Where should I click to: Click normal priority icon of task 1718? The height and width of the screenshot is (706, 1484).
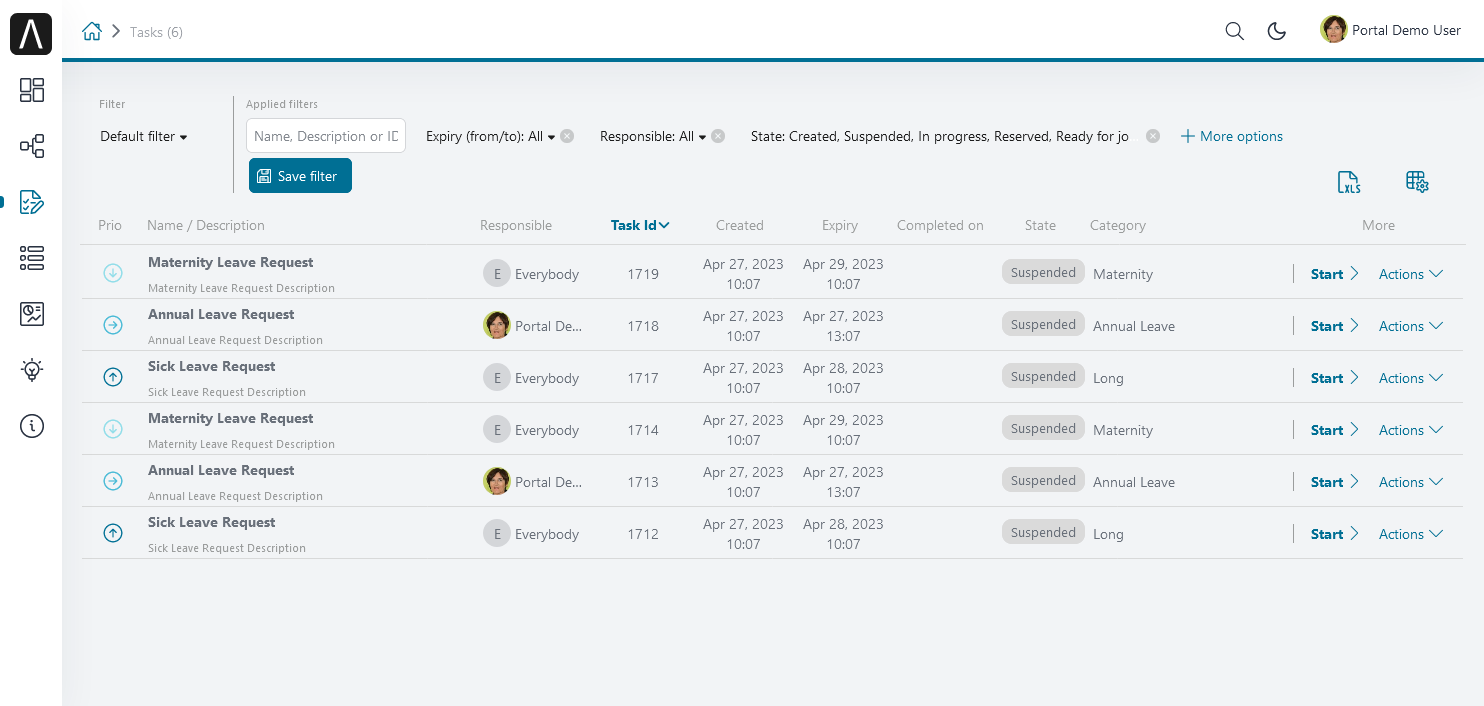(113, 325)
